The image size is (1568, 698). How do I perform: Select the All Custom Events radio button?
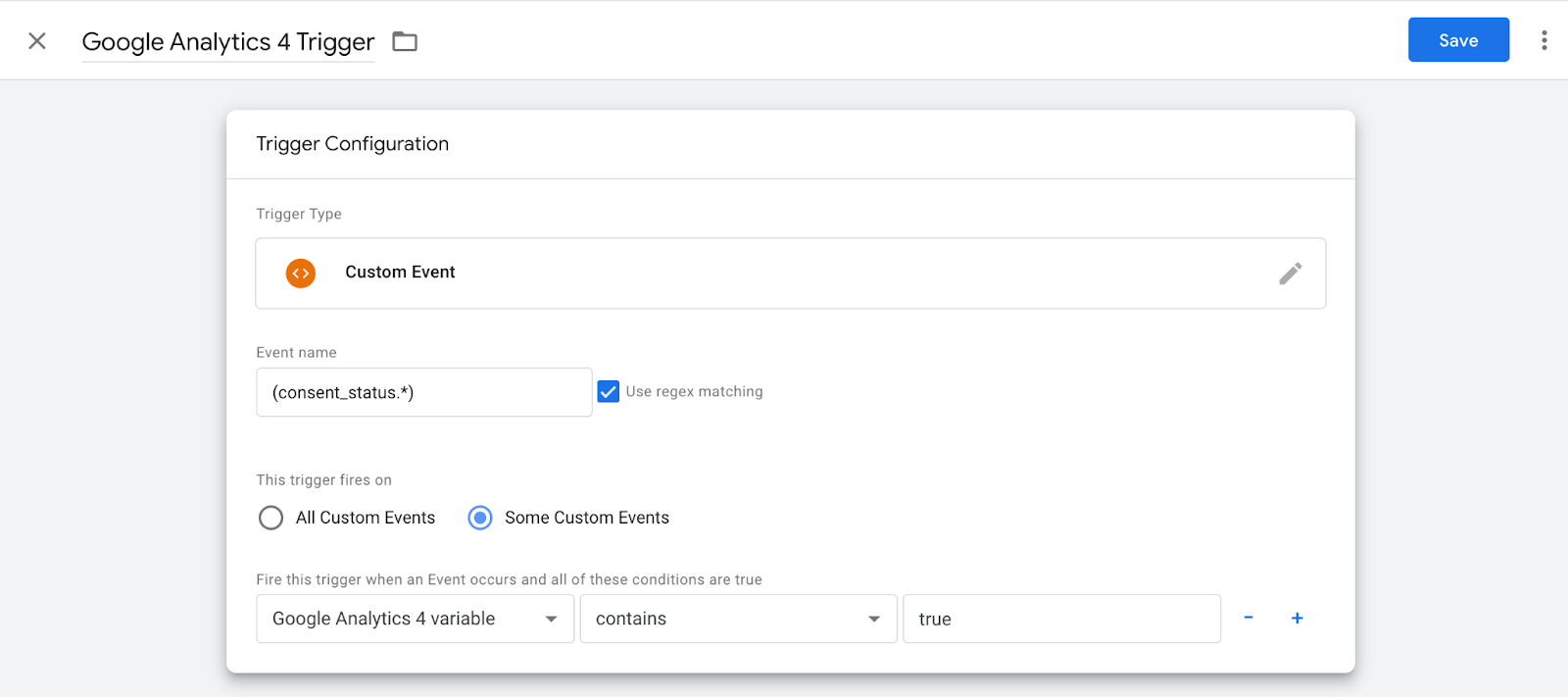pos(270,518)
